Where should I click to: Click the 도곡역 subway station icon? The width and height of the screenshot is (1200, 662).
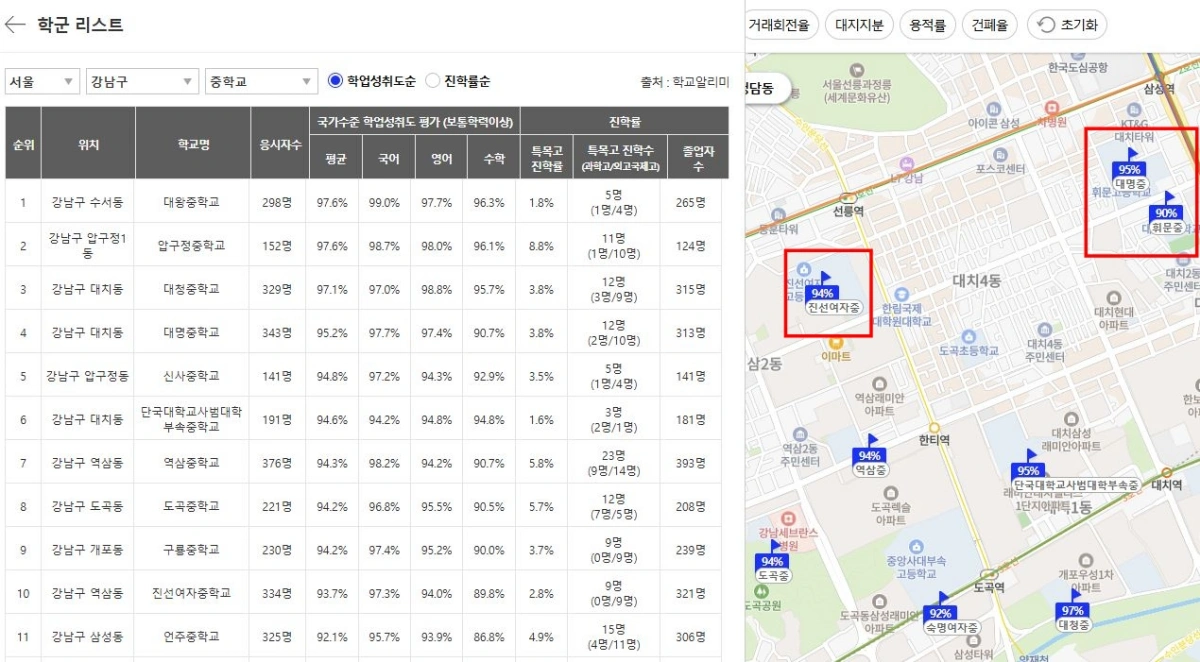(x=988, y=574)
